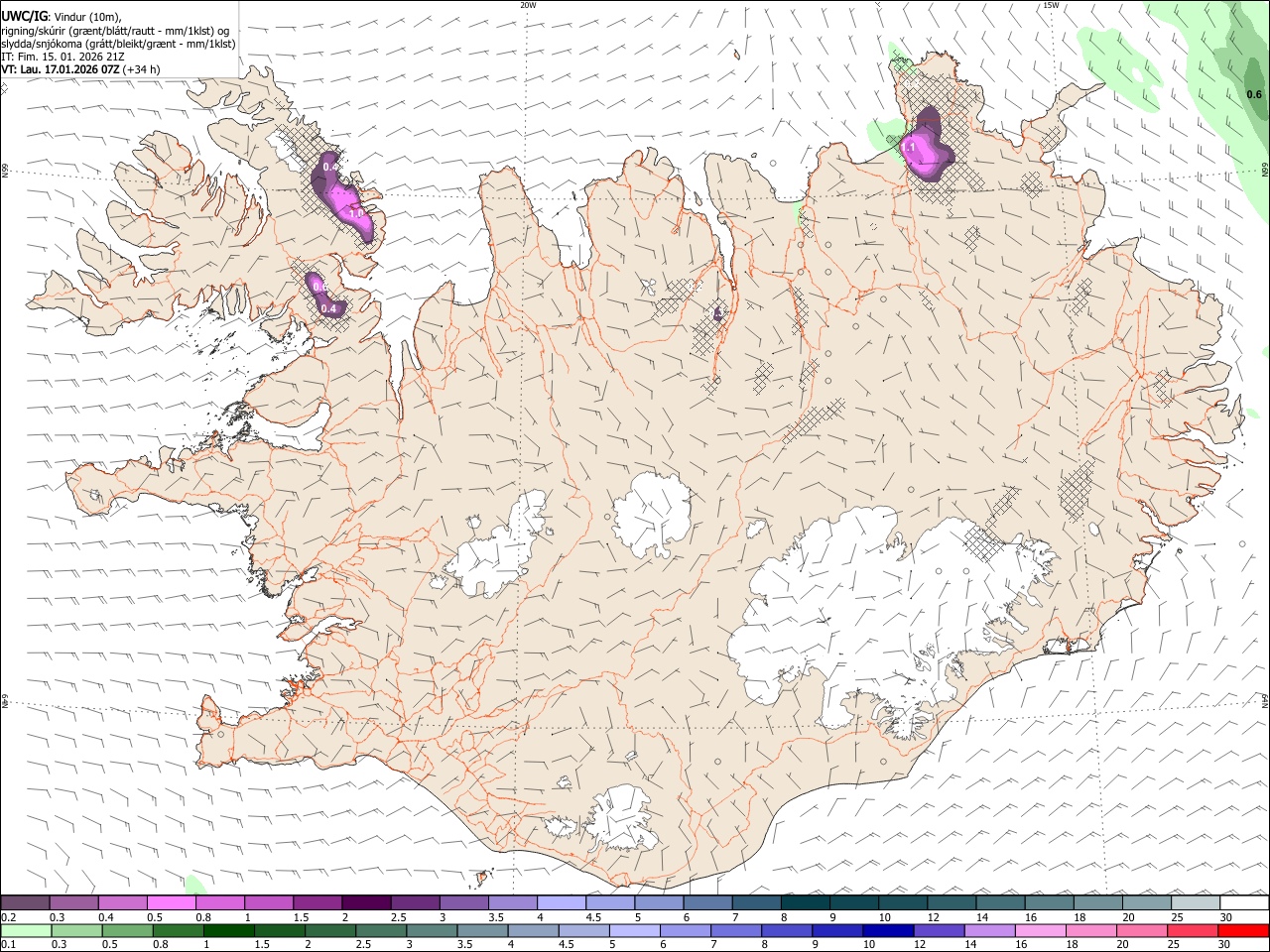
Task: Select the bottom-row violet swatch for 14
Action: coord(989,931)
